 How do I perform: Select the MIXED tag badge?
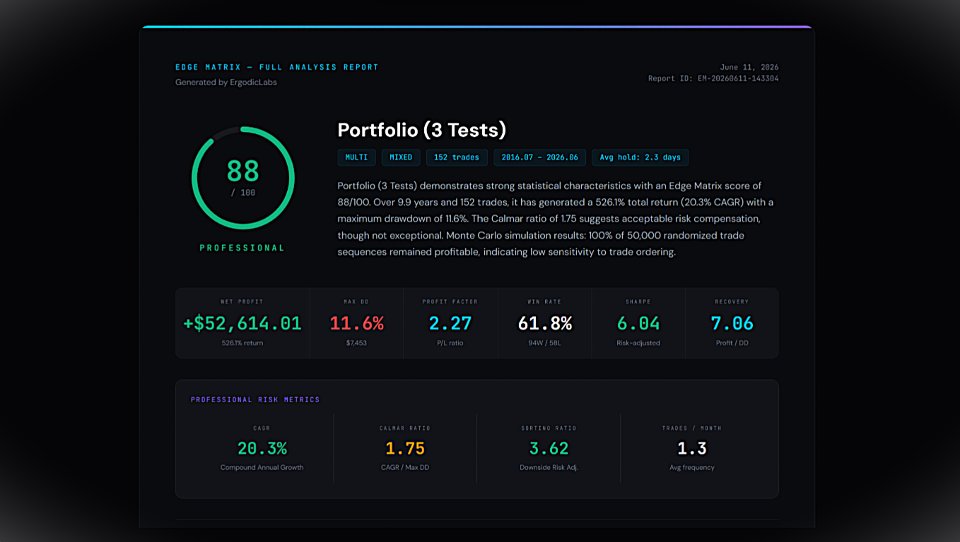401,157
